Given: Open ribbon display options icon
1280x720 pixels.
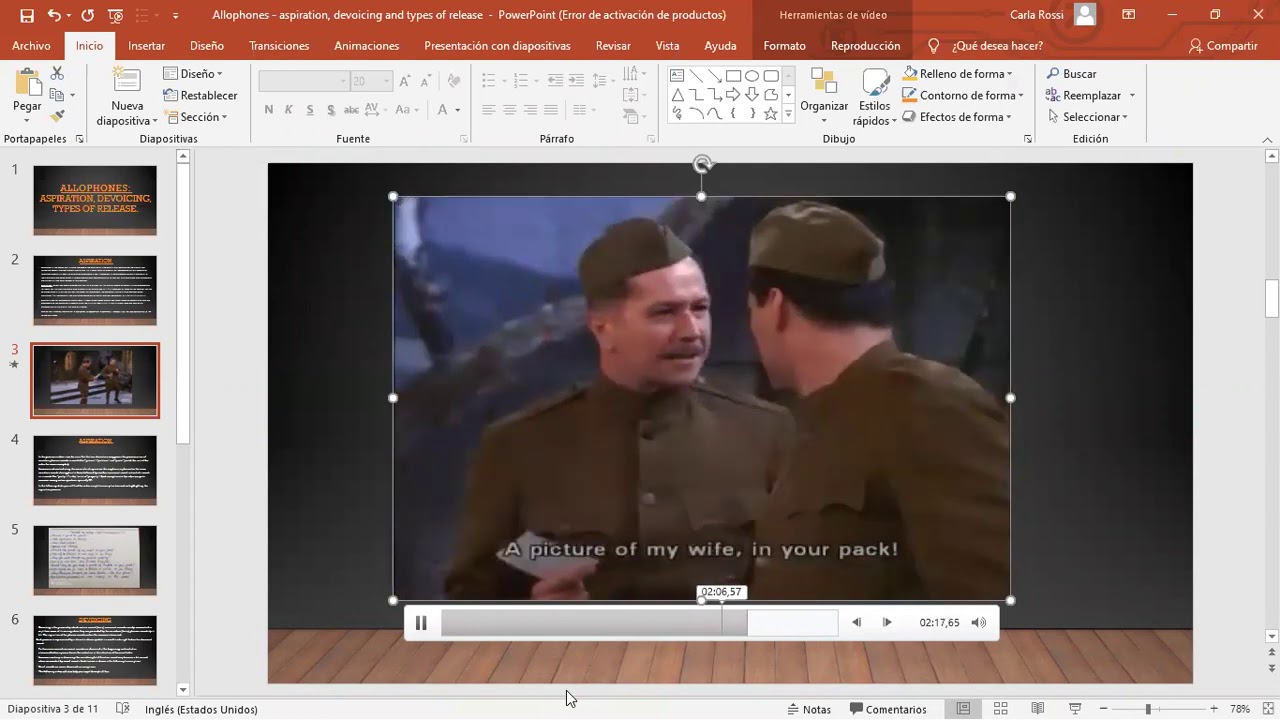Looking at the screenshot, I should [1128, 15].
